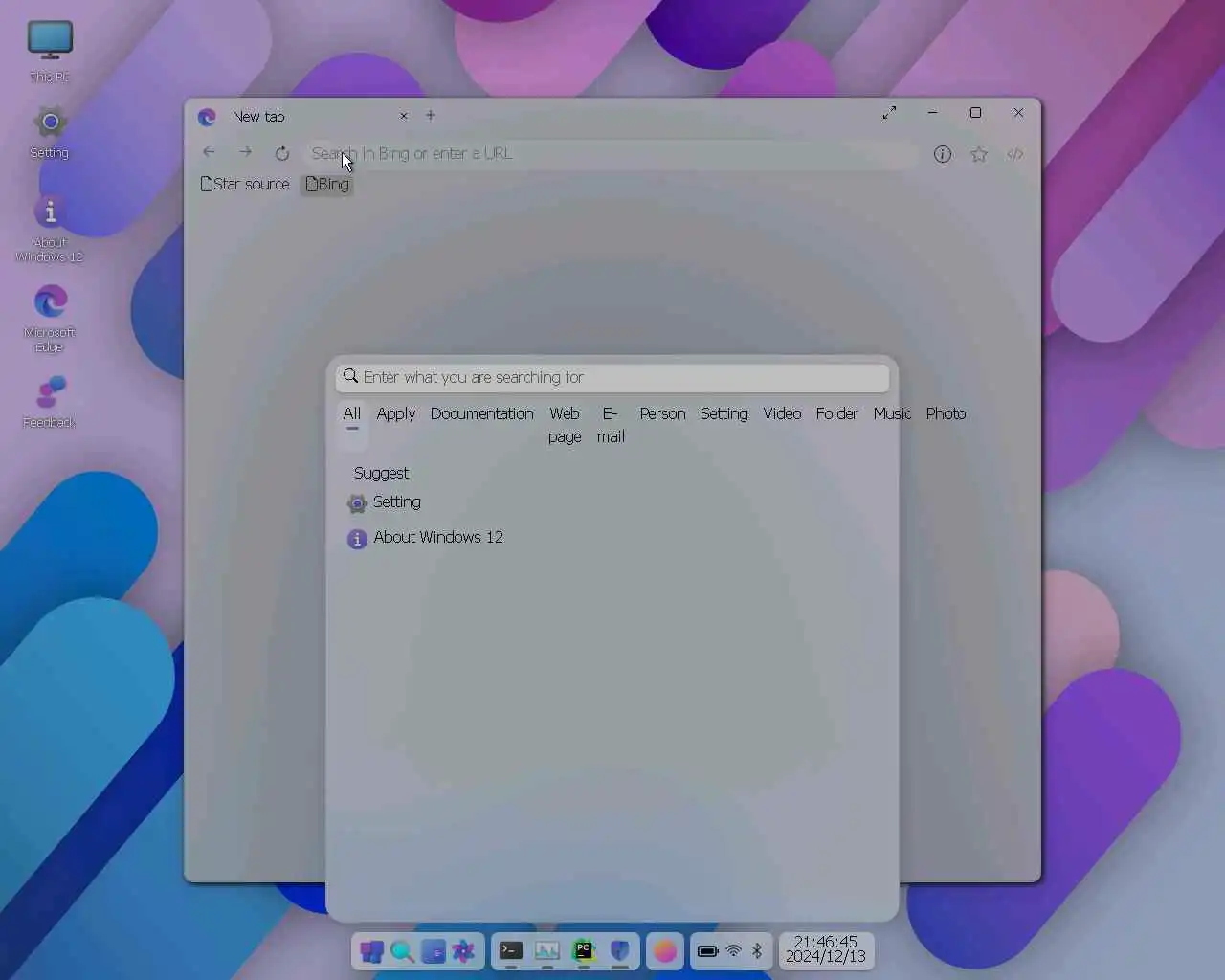Open About Windows 12 desktop icon
Screen dimensions: 1225x980
[x=50, y=229]
